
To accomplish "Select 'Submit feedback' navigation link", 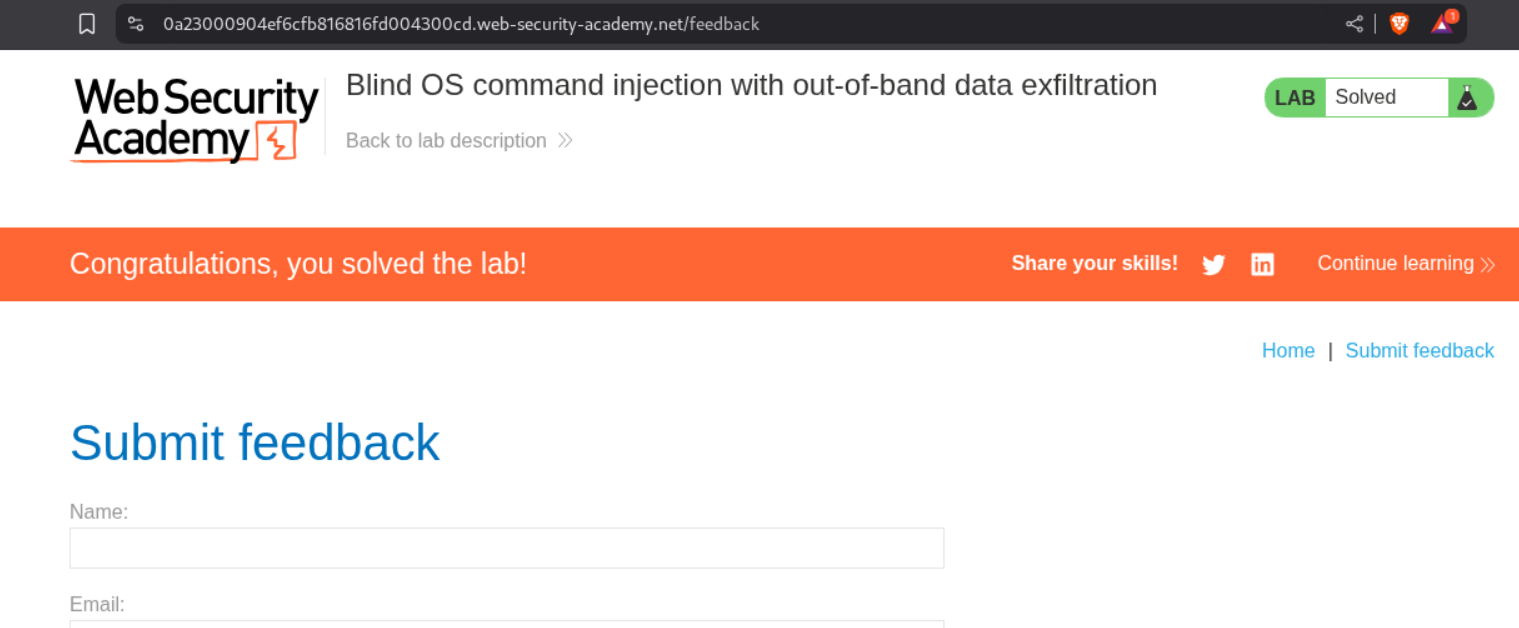I will pos(1419,351).
